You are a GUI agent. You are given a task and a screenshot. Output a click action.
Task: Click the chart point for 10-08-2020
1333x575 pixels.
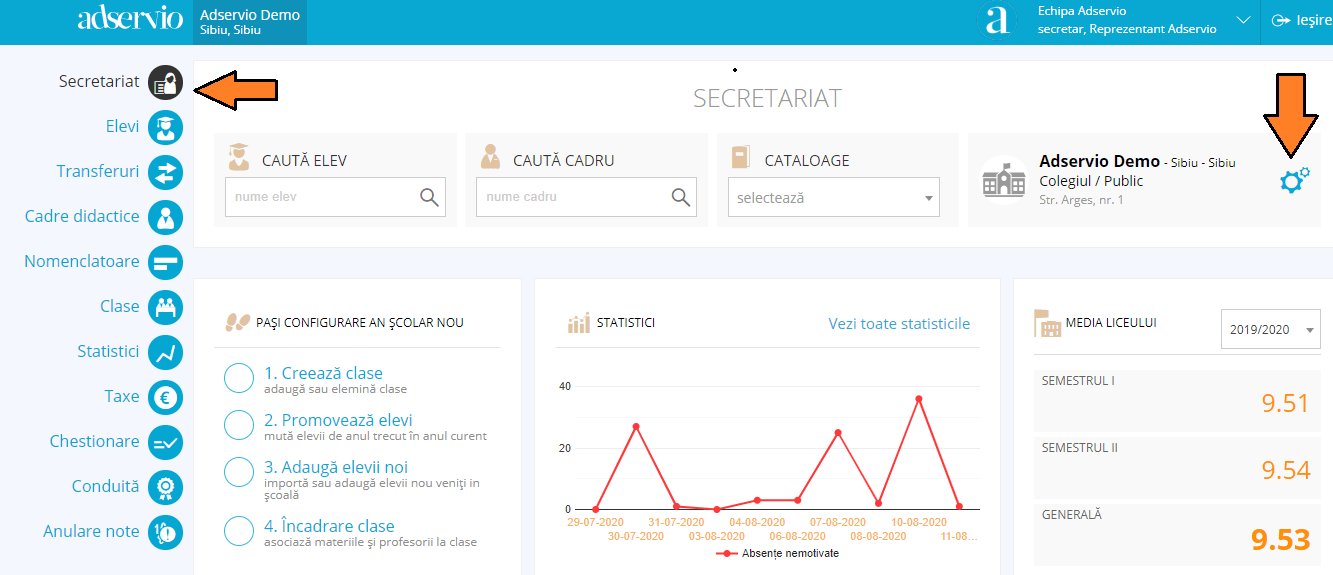(919, 398)
